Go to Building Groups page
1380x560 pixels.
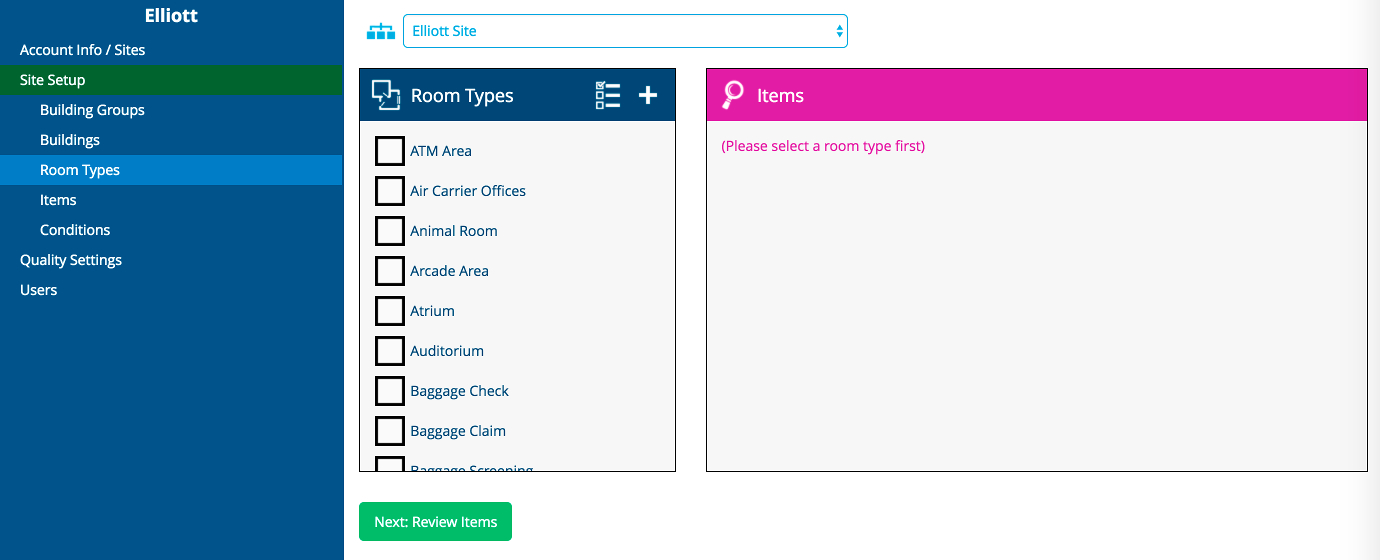(92, 110)
